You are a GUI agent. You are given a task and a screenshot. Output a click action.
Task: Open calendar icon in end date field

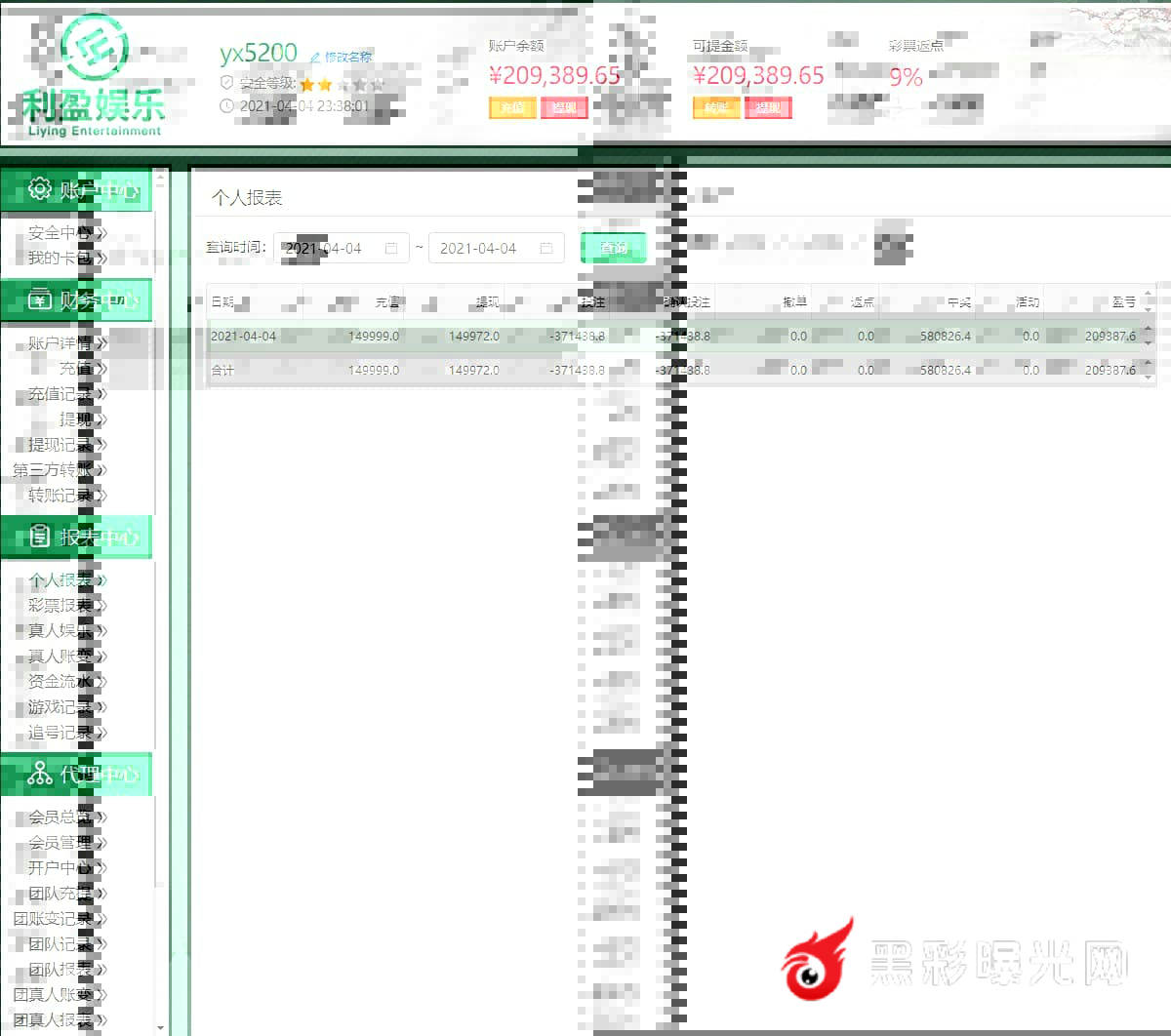coord(546,249)
